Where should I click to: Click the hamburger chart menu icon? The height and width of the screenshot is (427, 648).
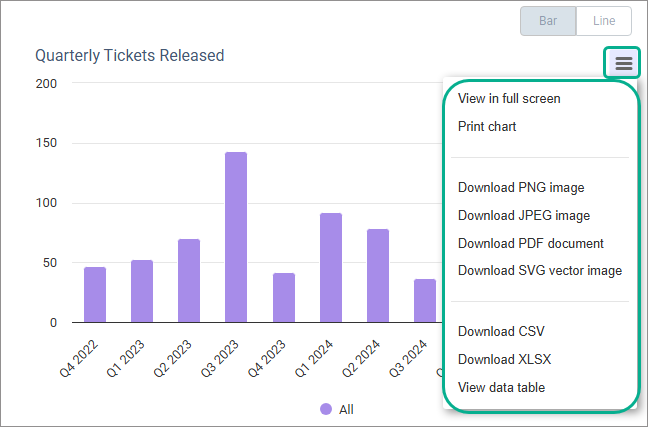point(624,63)
